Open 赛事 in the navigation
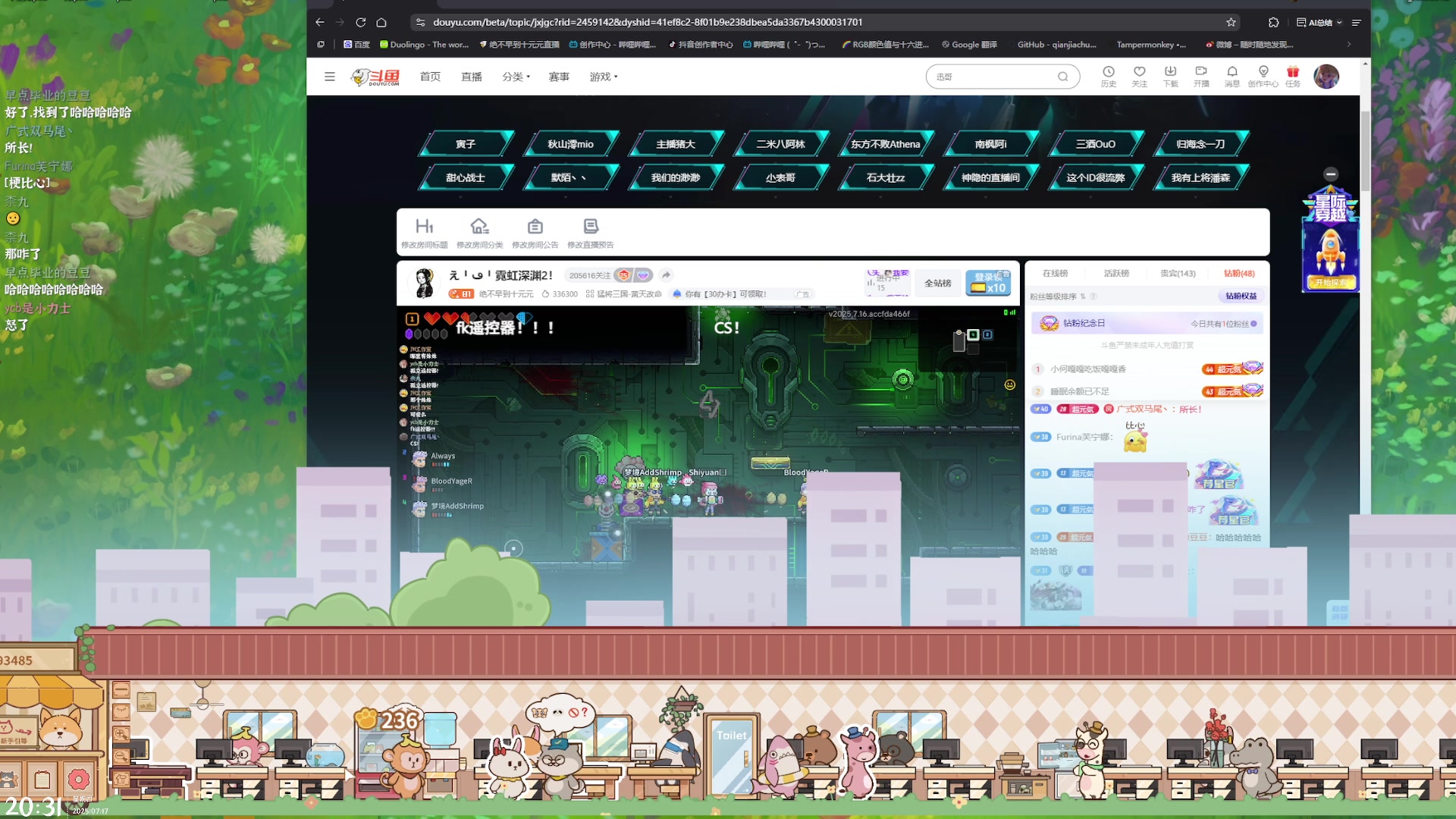Viewport: 1456px width, 819px height. point(559,77)
